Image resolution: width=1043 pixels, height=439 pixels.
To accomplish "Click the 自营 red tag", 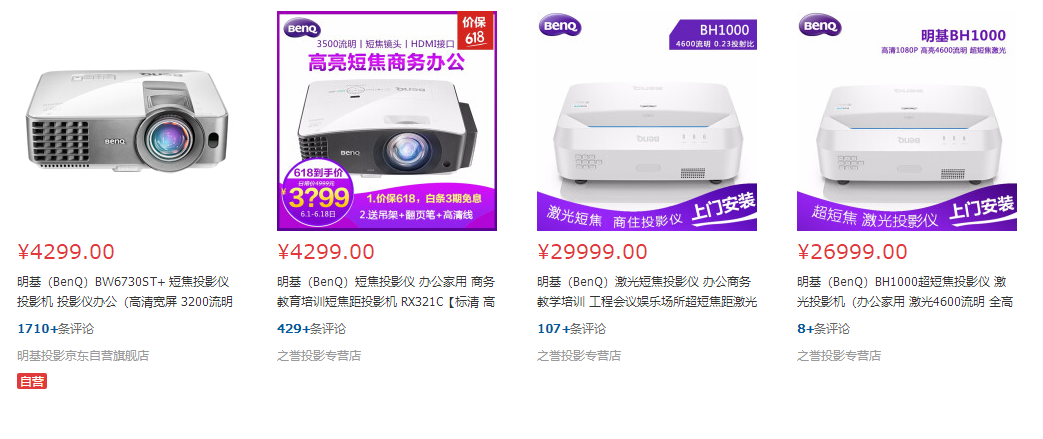I will [32, 381].
